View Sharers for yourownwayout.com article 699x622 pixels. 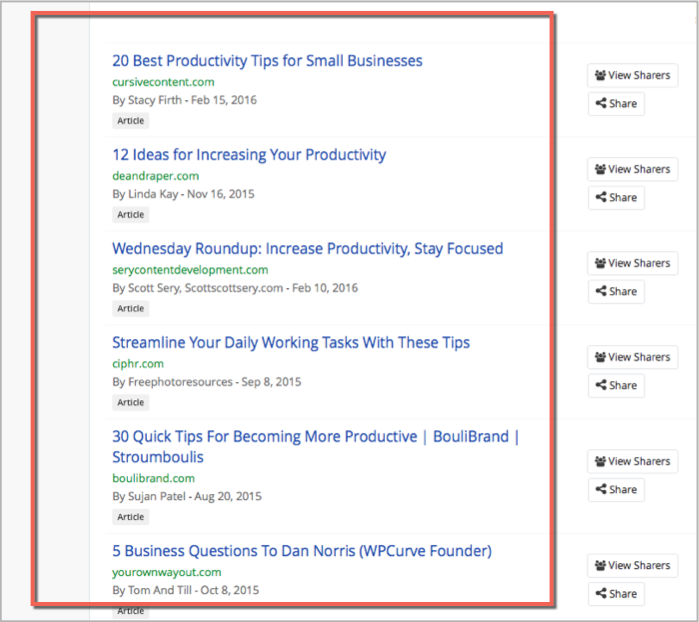pos(633,565)
